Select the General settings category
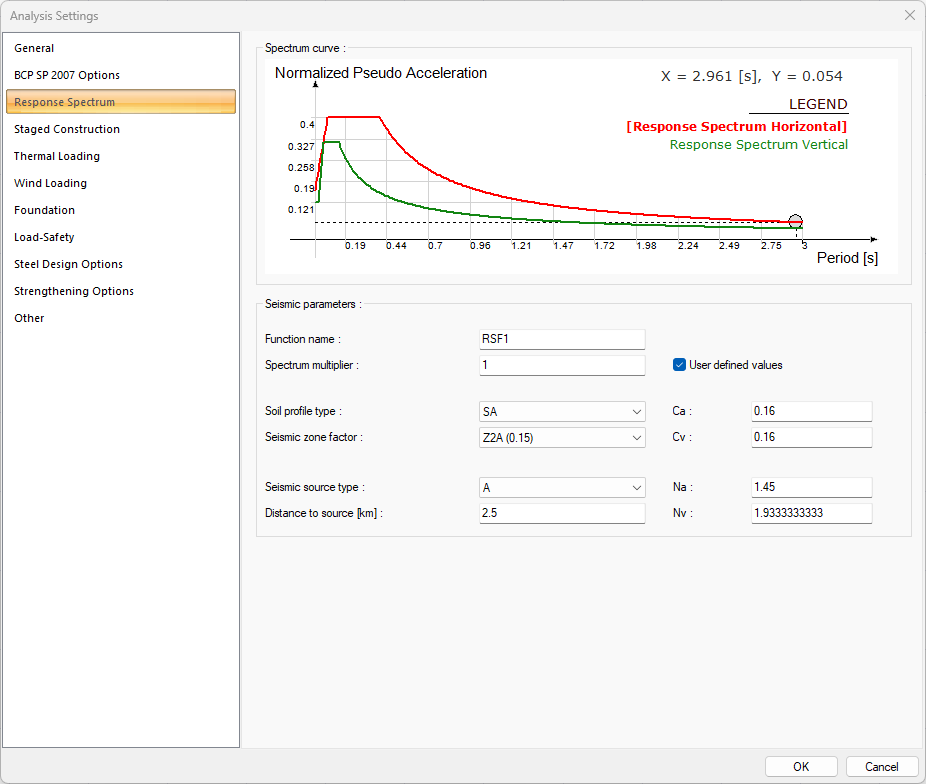This screenshot has height=784, width=926. click(34, 48)
